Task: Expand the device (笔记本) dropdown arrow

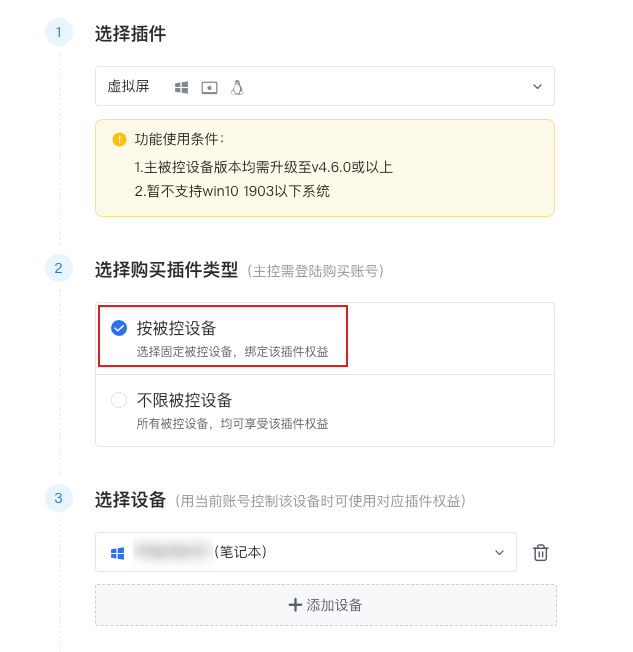Action: tap(499, 553)
